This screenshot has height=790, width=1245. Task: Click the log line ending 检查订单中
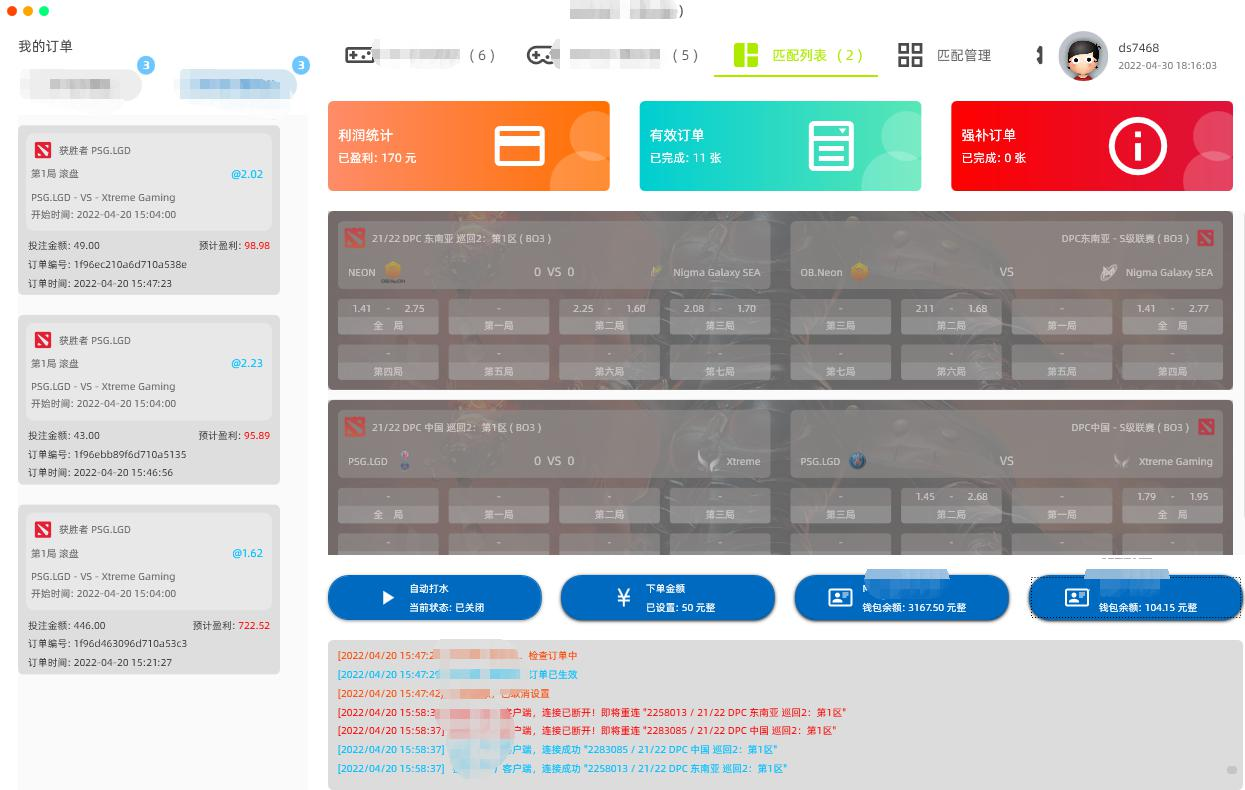click(458, 656)
